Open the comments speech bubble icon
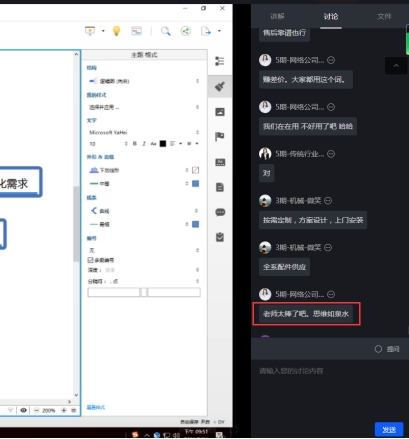The width and height of the screenshot is (409, 439). 220,212
